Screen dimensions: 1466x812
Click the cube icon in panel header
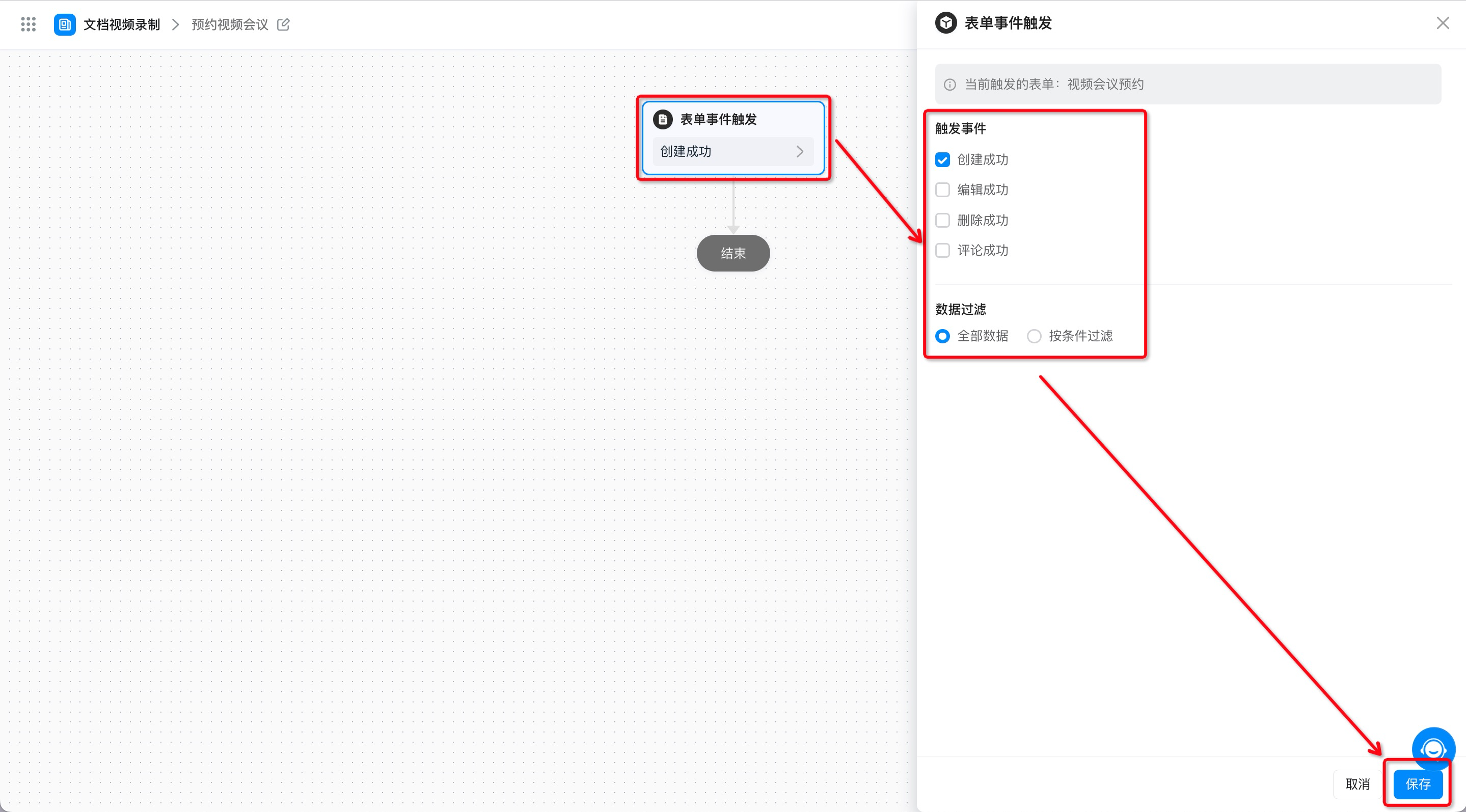[x=946, y=23]
